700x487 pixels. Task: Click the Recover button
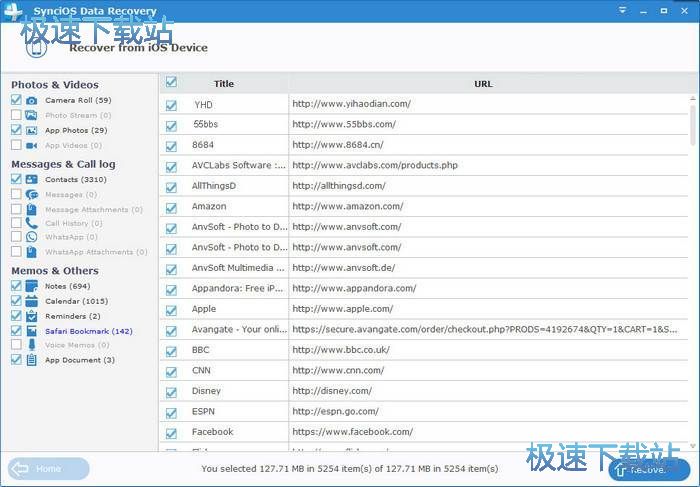(x=649, y=470)
